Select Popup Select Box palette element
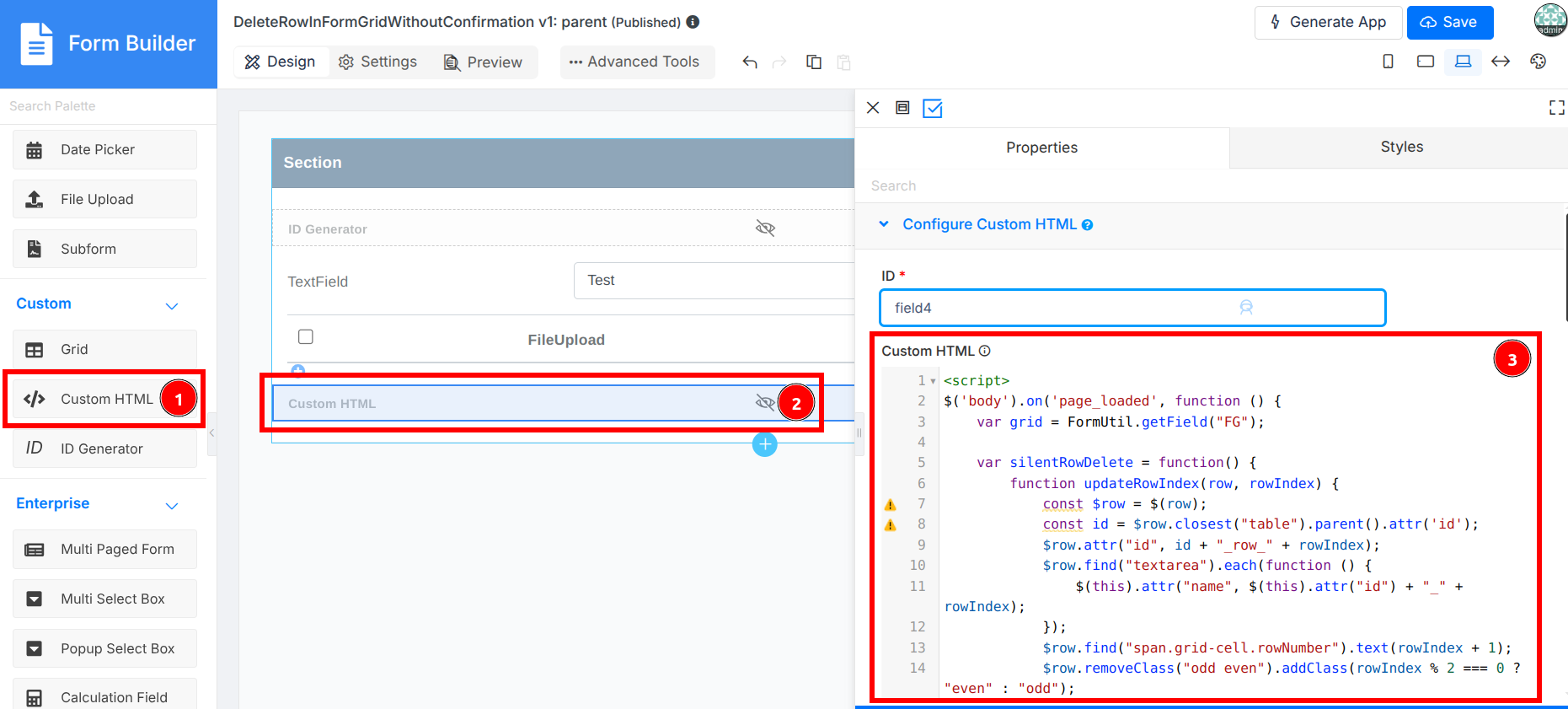This screenshot has height=709, width=1568. coord(104,648)
